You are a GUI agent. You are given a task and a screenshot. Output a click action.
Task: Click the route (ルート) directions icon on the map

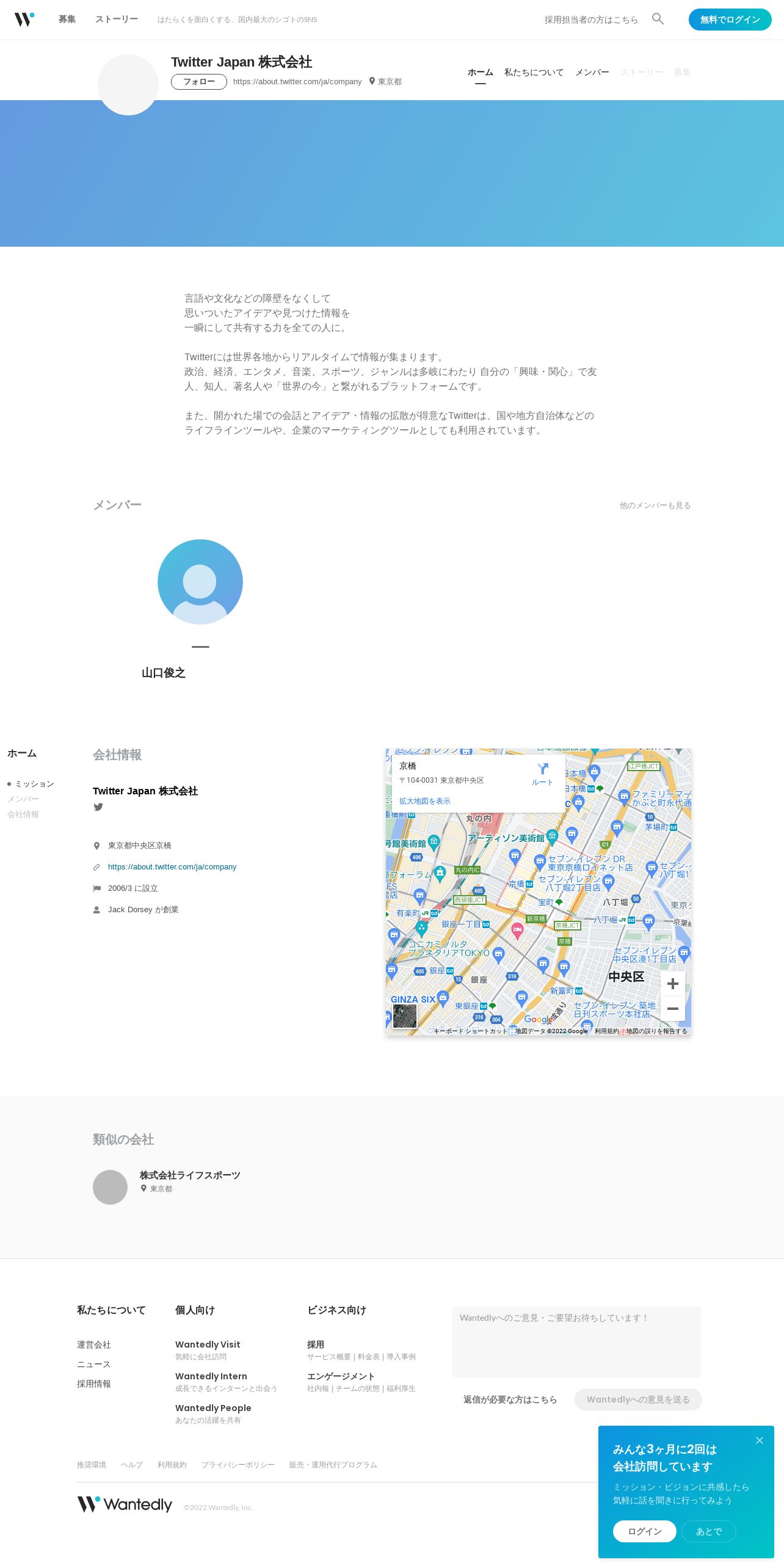(x=542, y=774)
